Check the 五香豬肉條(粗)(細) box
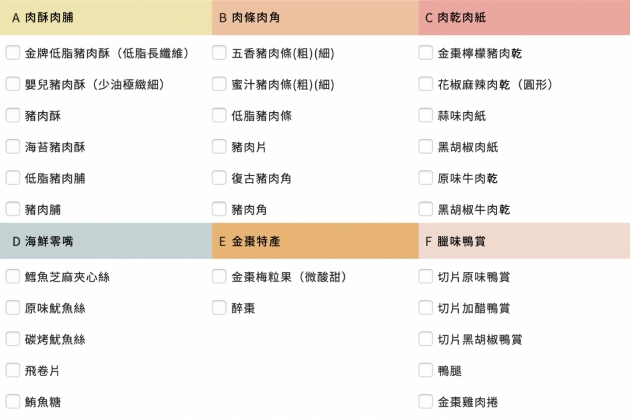Viewport: 630px width, 420px height. pyautogui.click(x=220, y=53)
